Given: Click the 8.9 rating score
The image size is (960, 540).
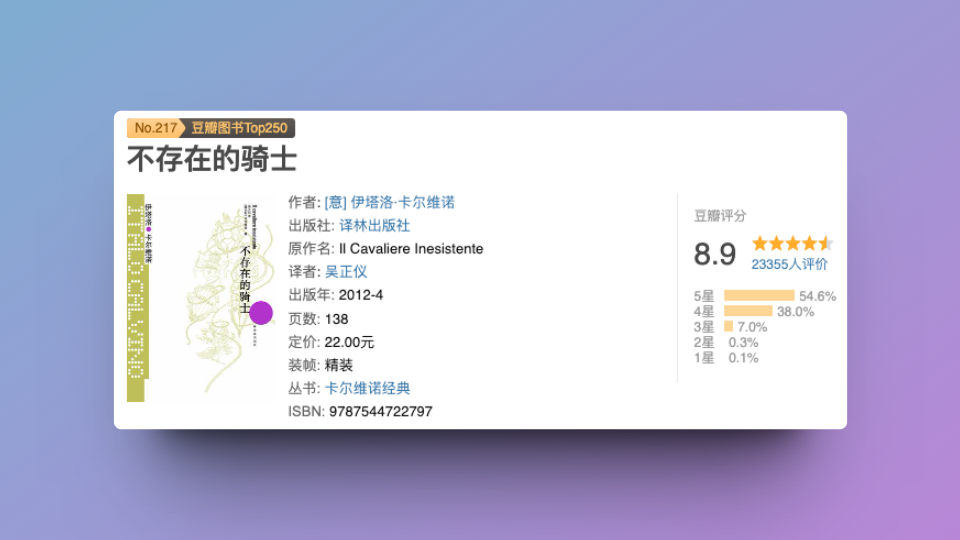Looking at the screenshot, I should (715, 254).
